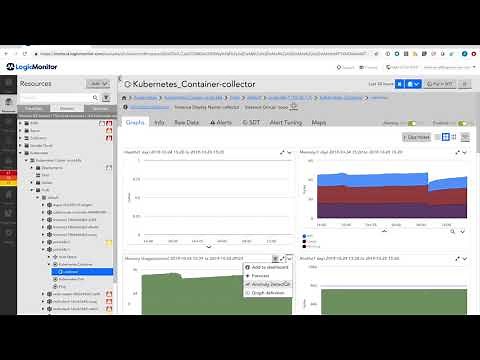Screen dimensions: 480x360
Task: Click the alert icon on first tree row
Action: coord(109,123)
